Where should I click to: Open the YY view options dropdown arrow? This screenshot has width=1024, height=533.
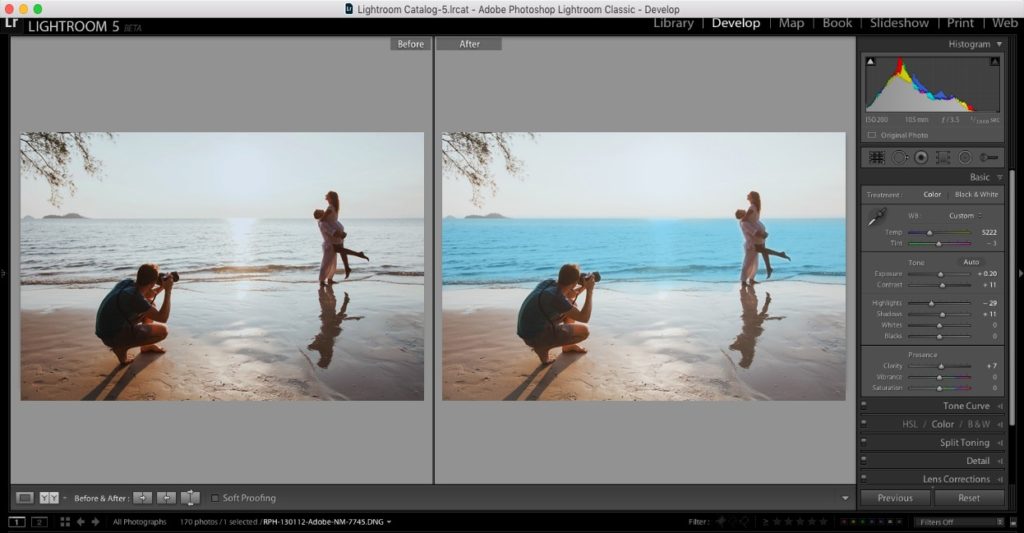[x=65, y=498]
